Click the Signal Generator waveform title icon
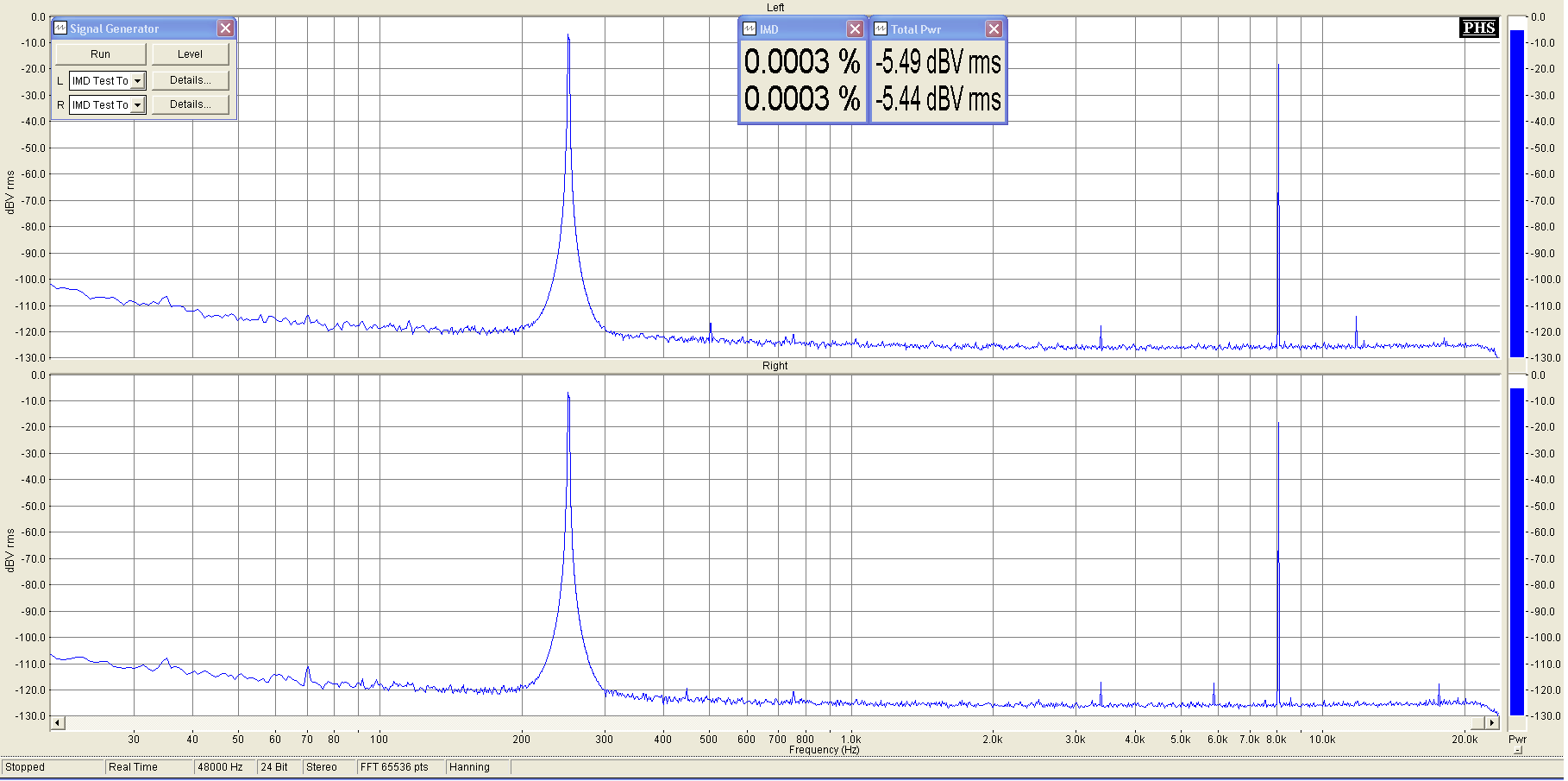The image size is (1568, 781). pos(60,28)
